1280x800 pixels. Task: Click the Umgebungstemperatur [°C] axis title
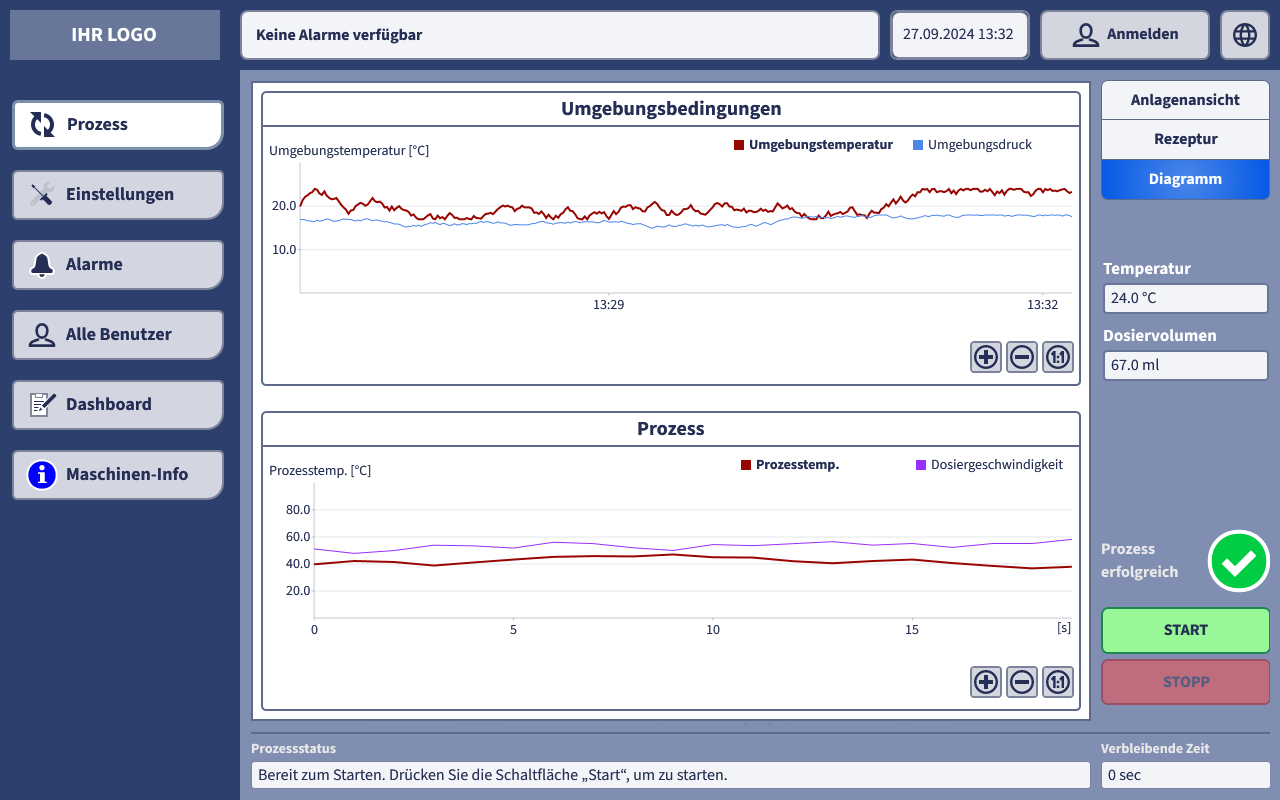[x=349, y=151]
